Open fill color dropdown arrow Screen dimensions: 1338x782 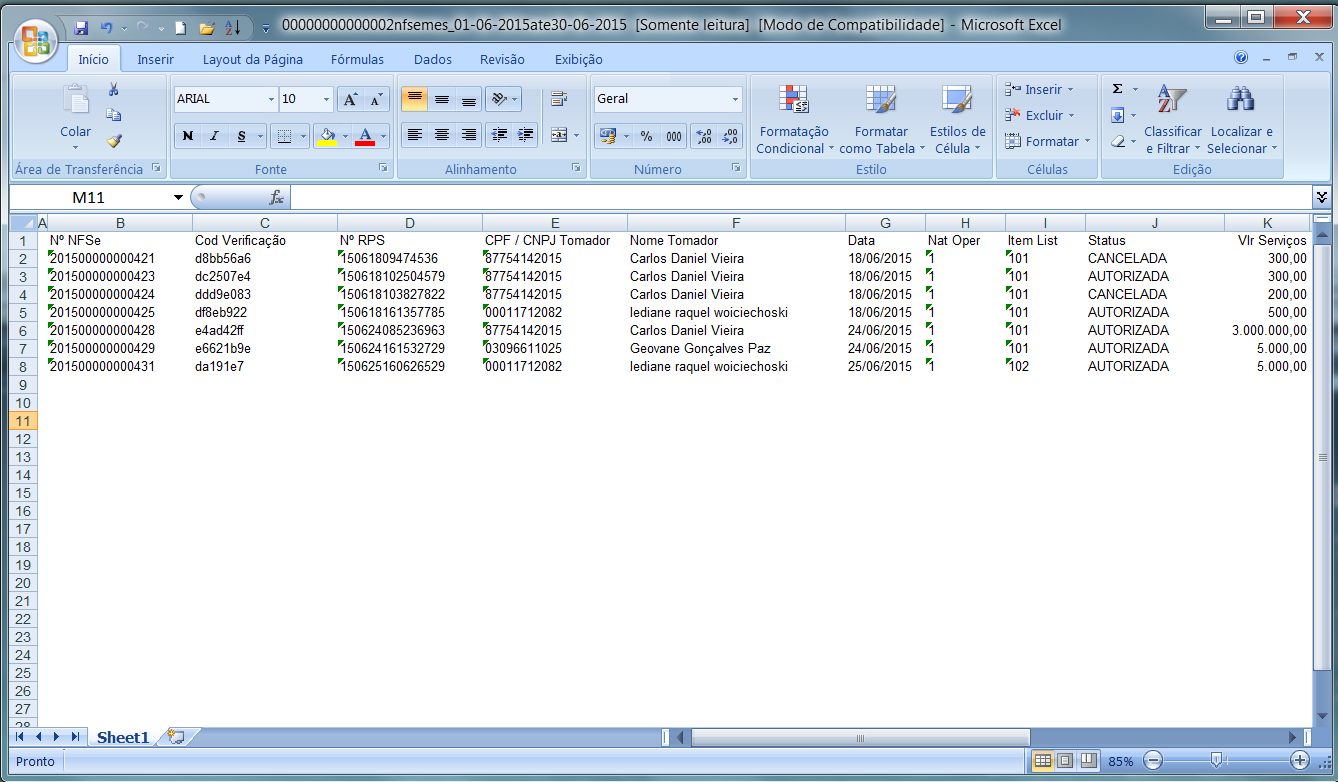click(346, 136)
